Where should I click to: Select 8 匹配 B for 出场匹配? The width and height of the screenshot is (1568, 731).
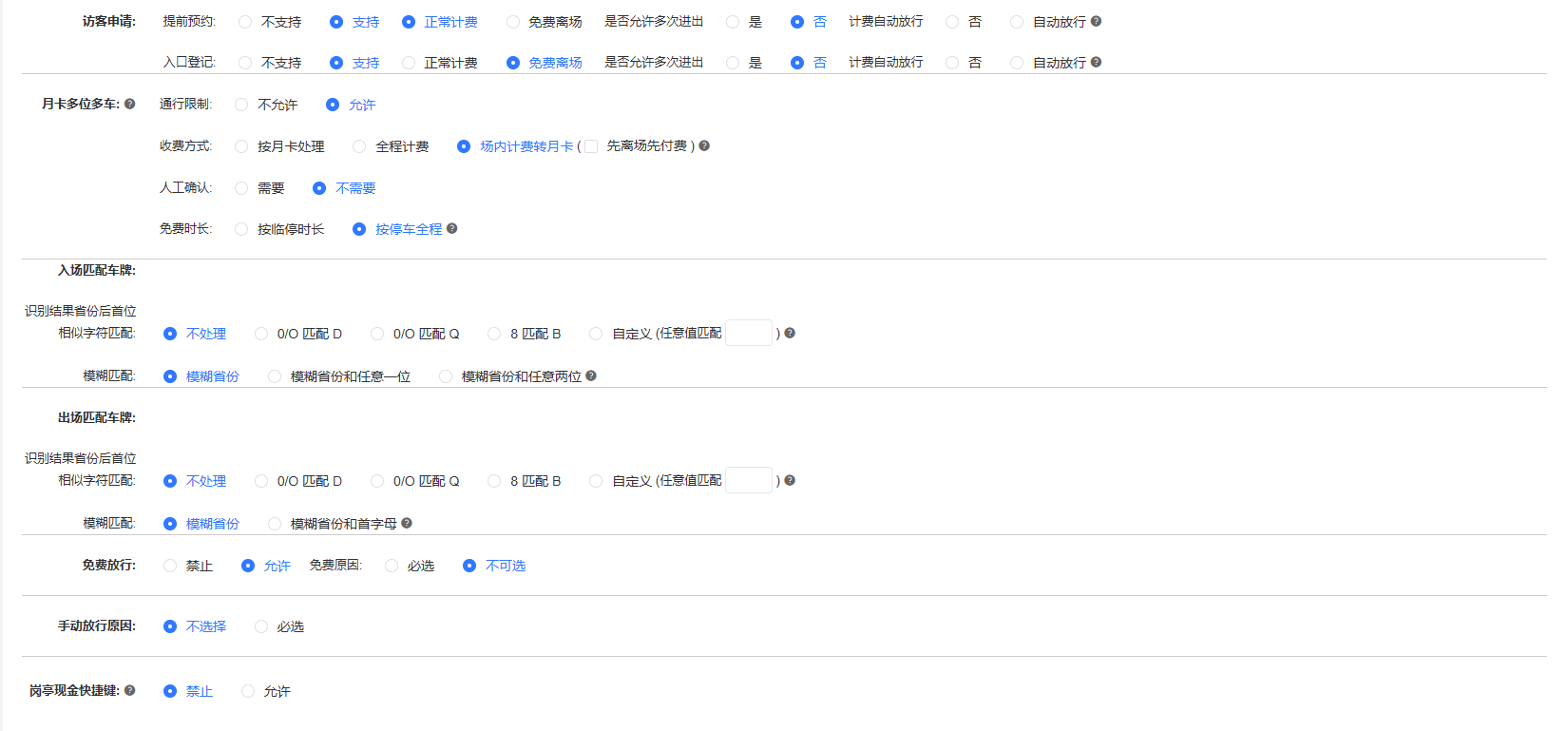point(494,481)
